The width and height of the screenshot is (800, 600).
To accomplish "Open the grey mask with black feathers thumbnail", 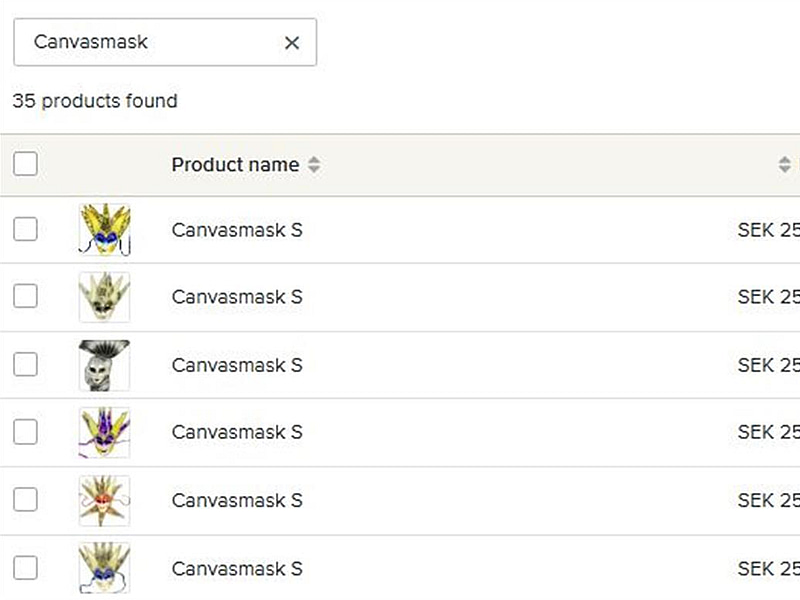I will tap(105, 365).
